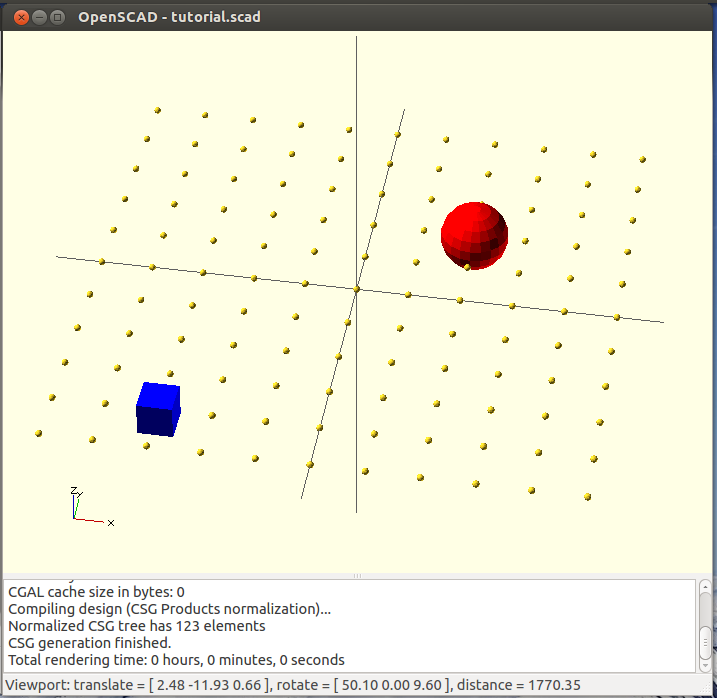Click the yellow dot at the axes origin

tap(357, 289)
